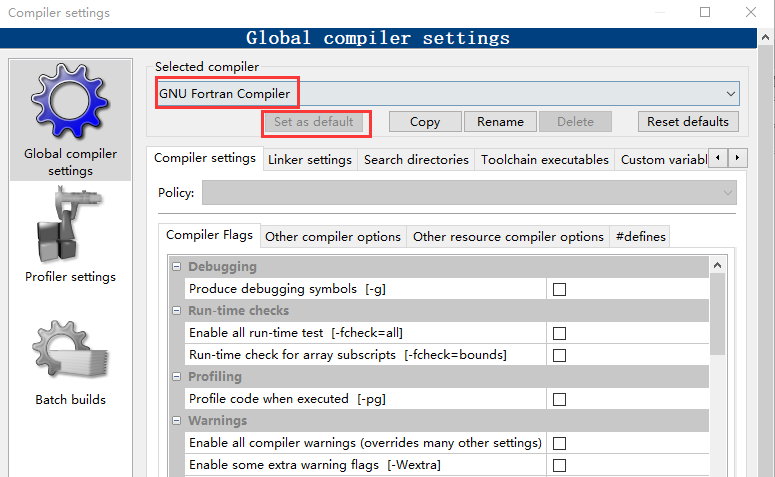
Task: Collapse the Profiling category
Action: tap(176, 377)
